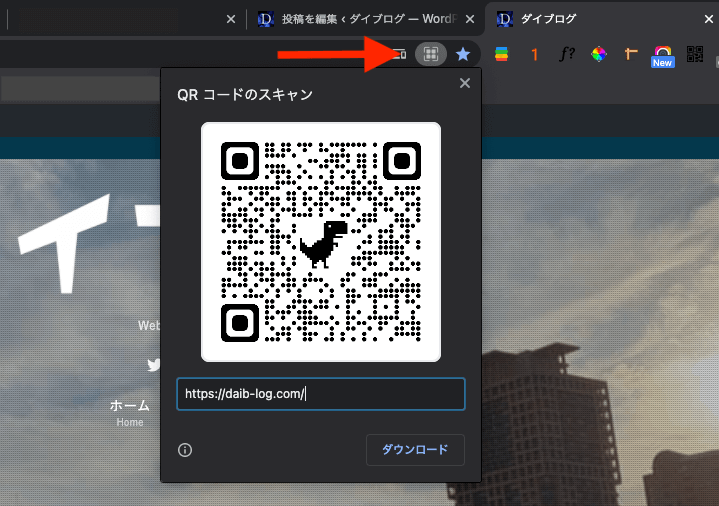
Task: Click the info icon in QR popup
Action: coord(185,450)
